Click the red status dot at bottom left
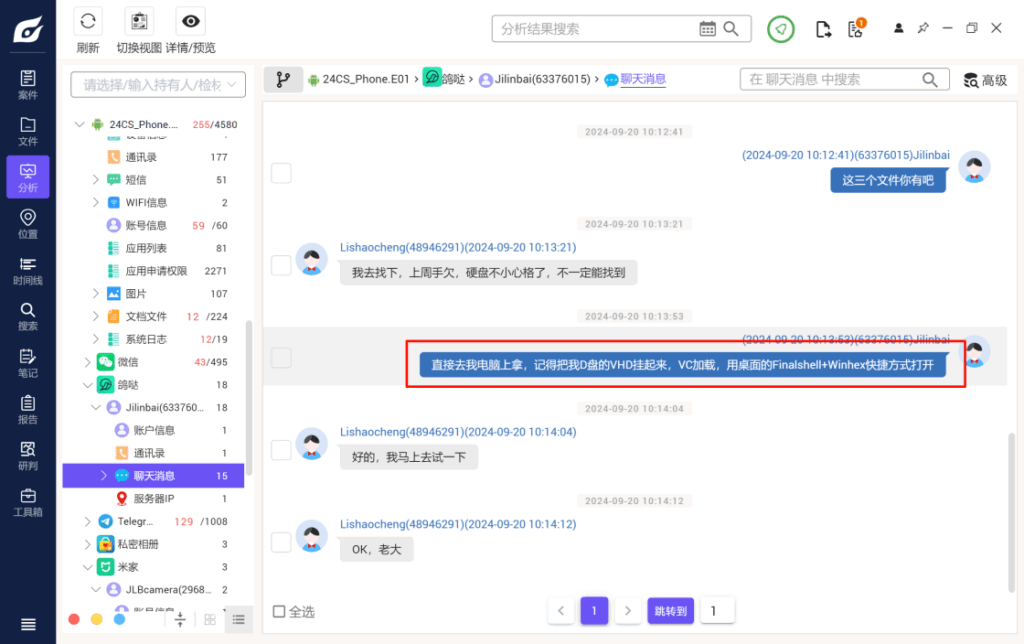 coord(73,619)
